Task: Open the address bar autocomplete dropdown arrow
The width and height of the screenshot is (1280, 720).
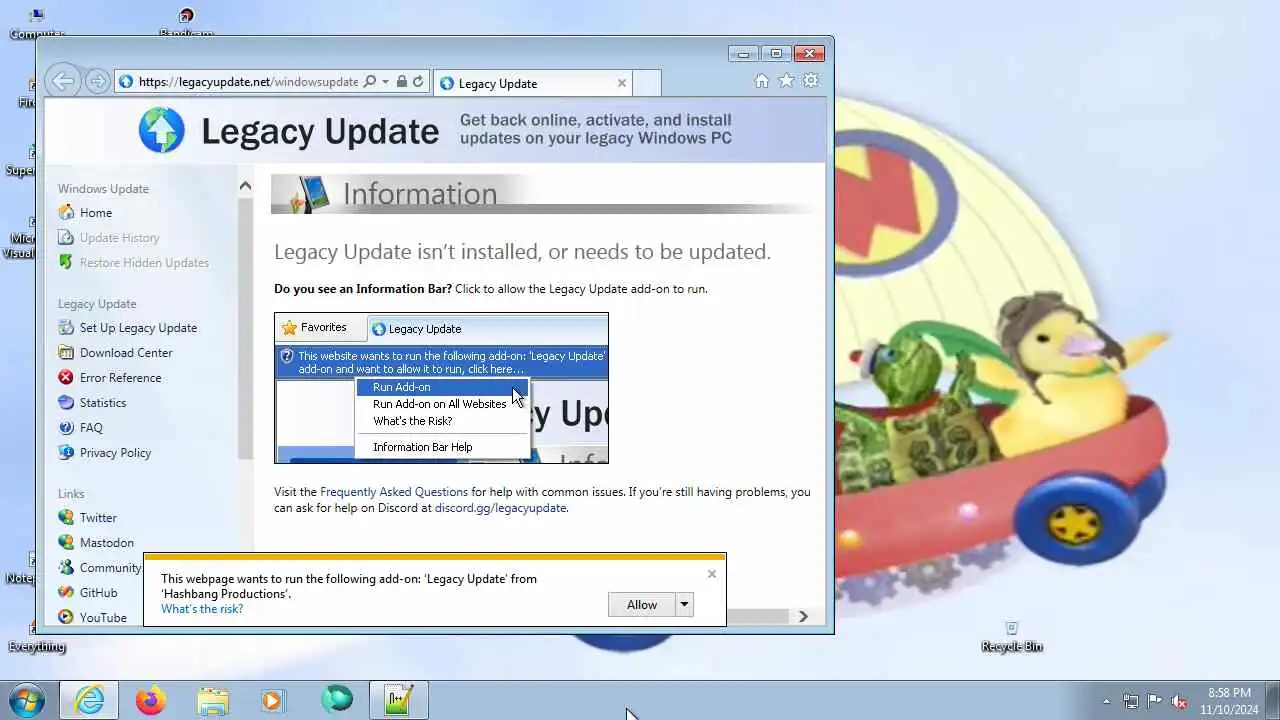Action: [385, 82]
